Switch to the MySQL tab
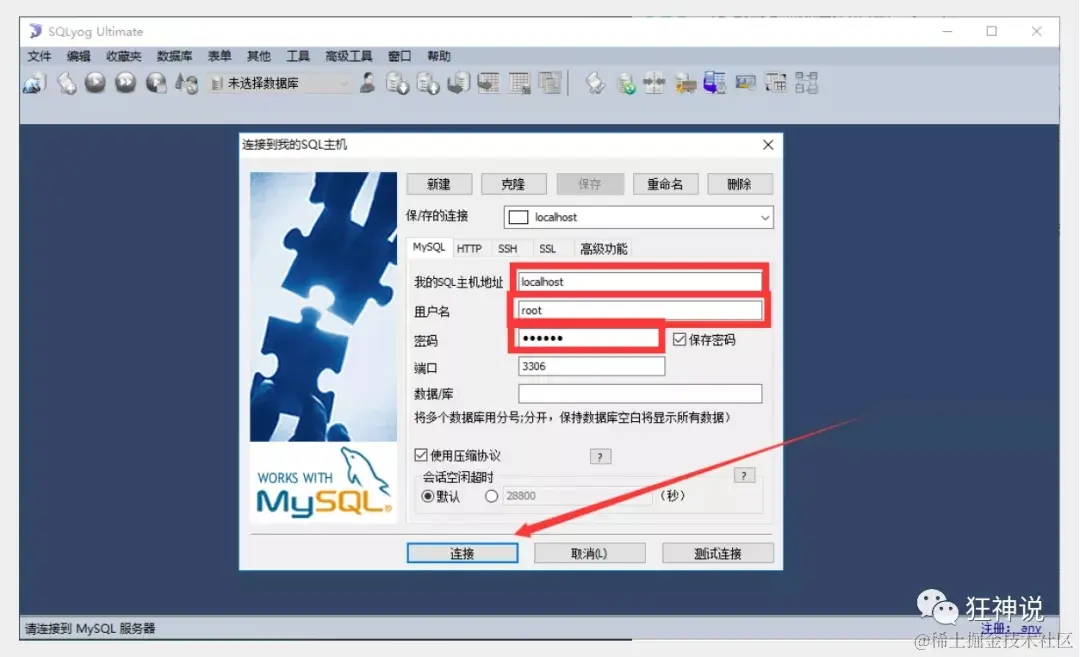1080x657 pixels. [x=429, y=247]
